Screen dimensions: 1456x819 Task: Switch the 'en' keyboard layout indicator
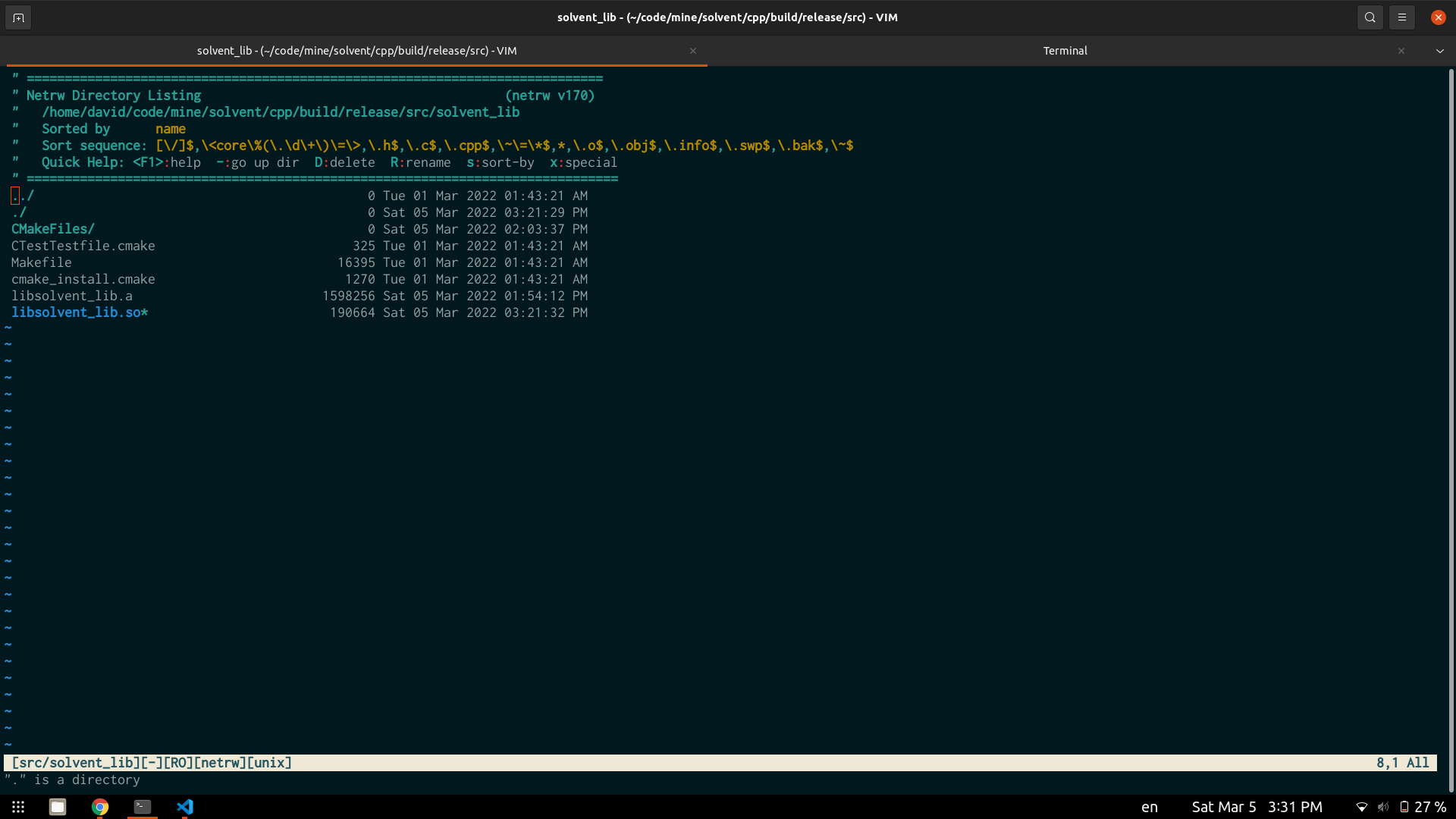pos(1149,806)
